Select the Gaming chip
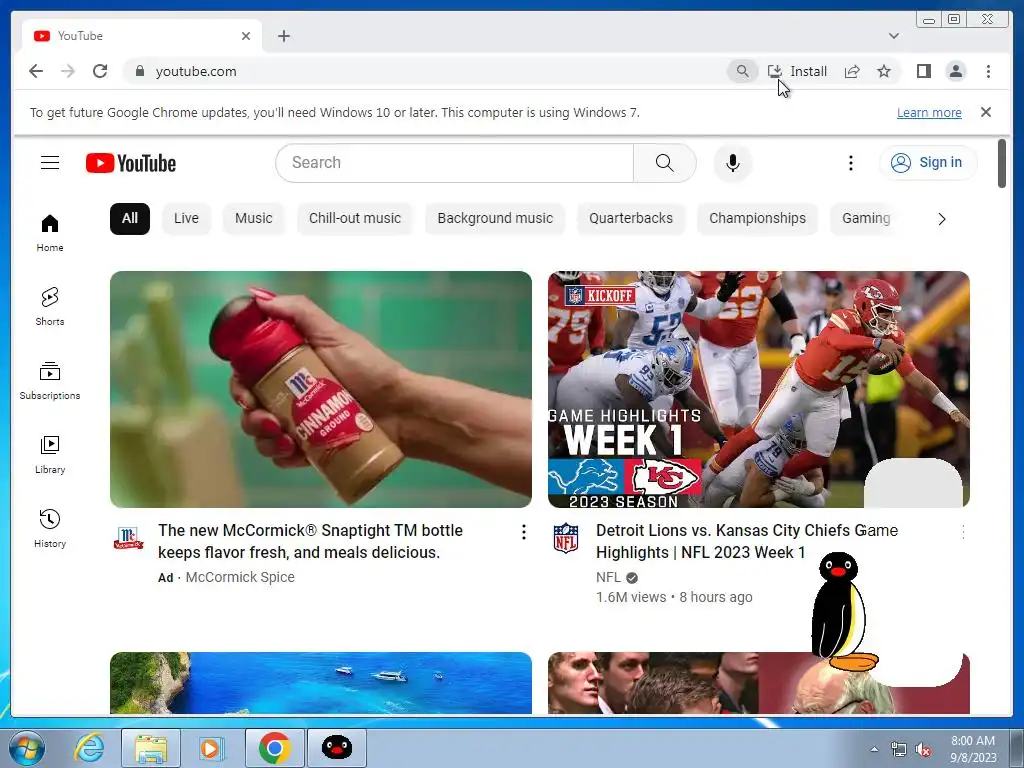 click(866, 218)
